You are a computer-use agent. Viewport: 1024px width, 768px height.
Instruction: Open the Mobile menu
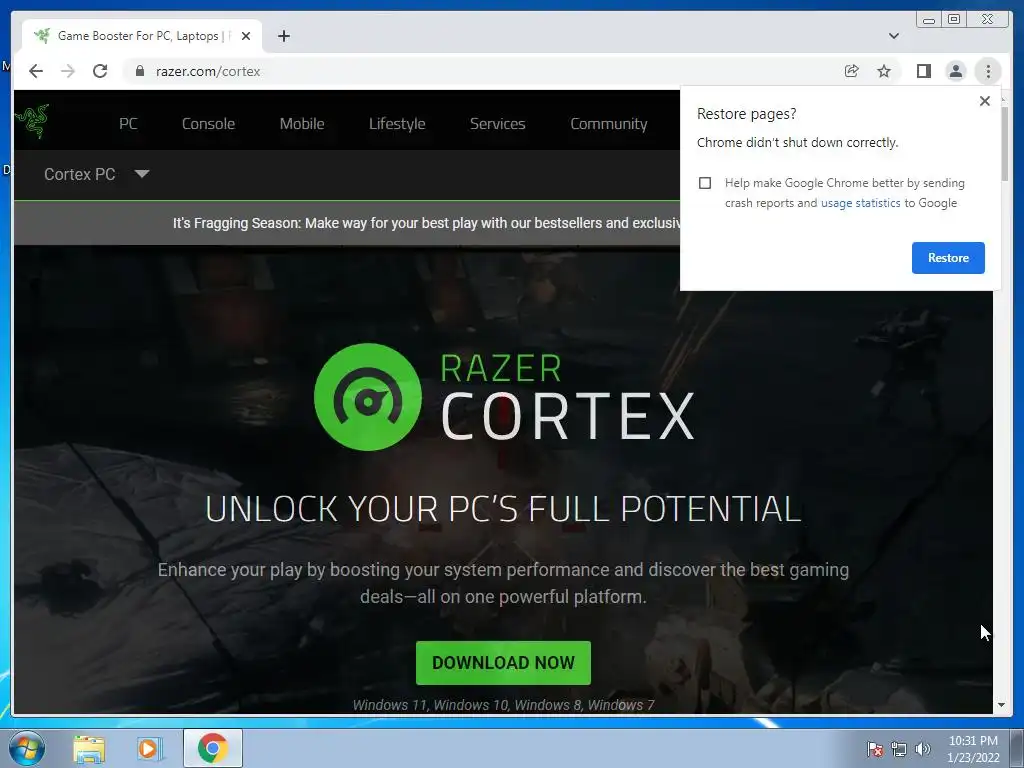click(x=302, y=123)
